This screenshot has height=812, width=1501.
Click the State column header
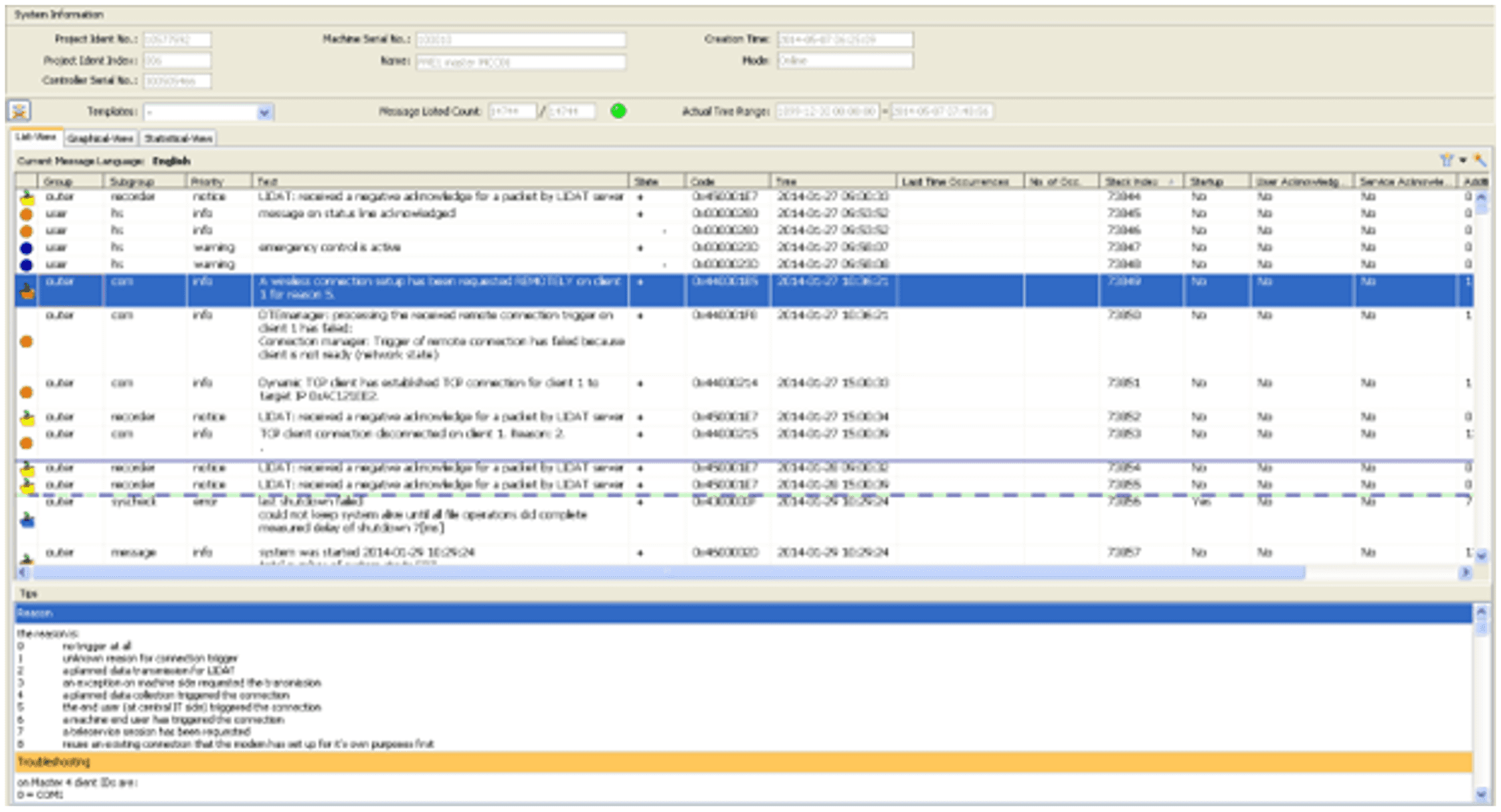pos(657,181)
